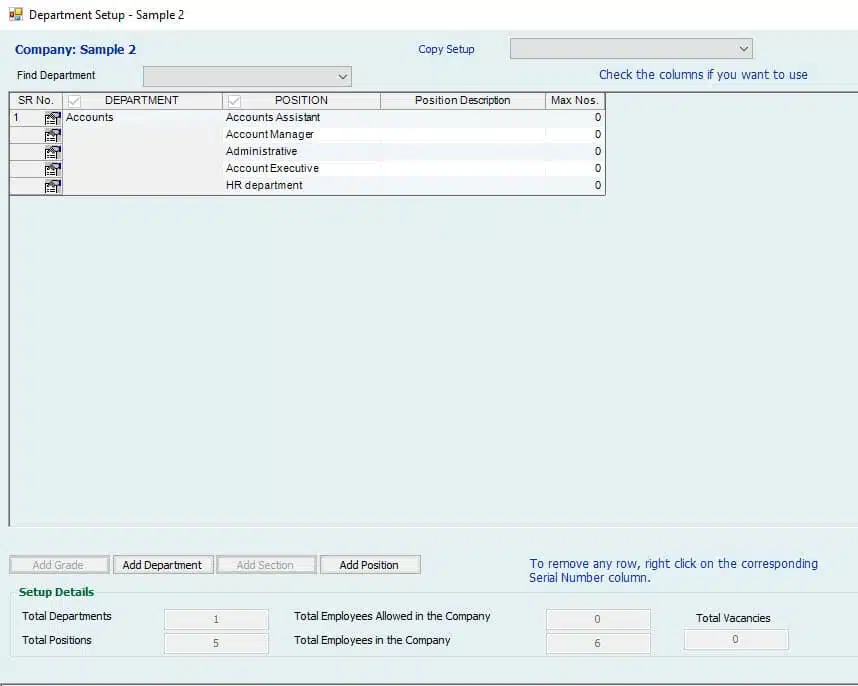Click the SR No. column header

click(x=36, y=101)
